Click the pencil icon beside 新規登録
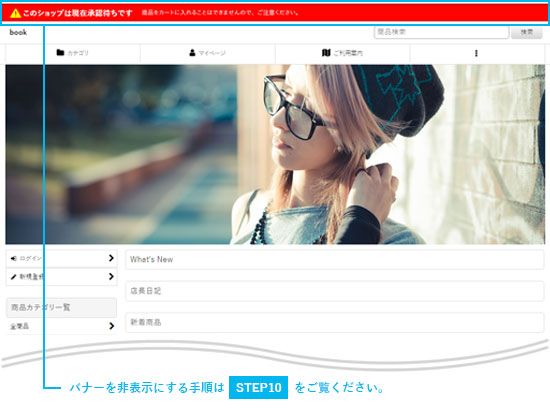 [14, 277]
